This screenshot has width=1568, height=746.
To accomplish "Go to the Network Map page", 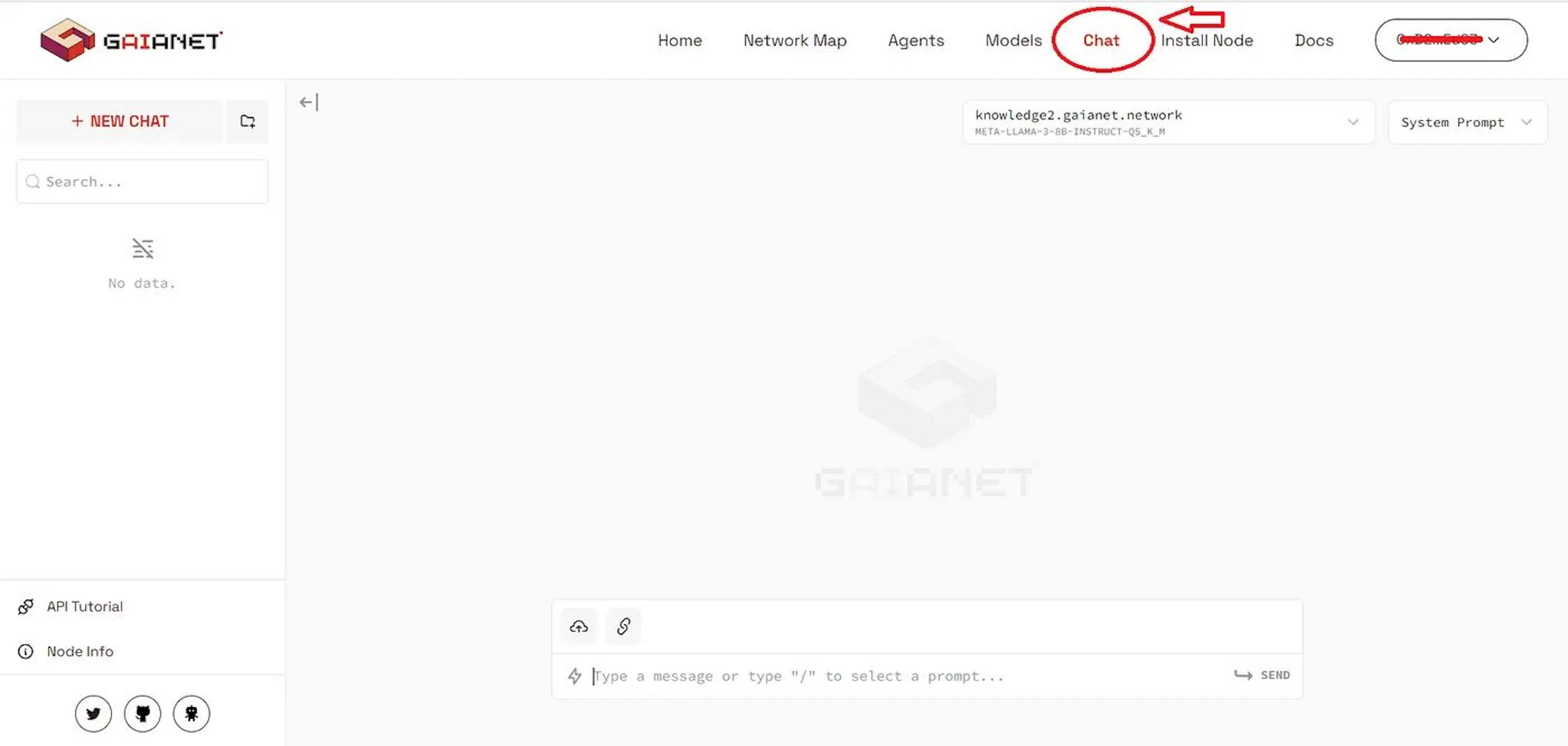I will (794, 40).
